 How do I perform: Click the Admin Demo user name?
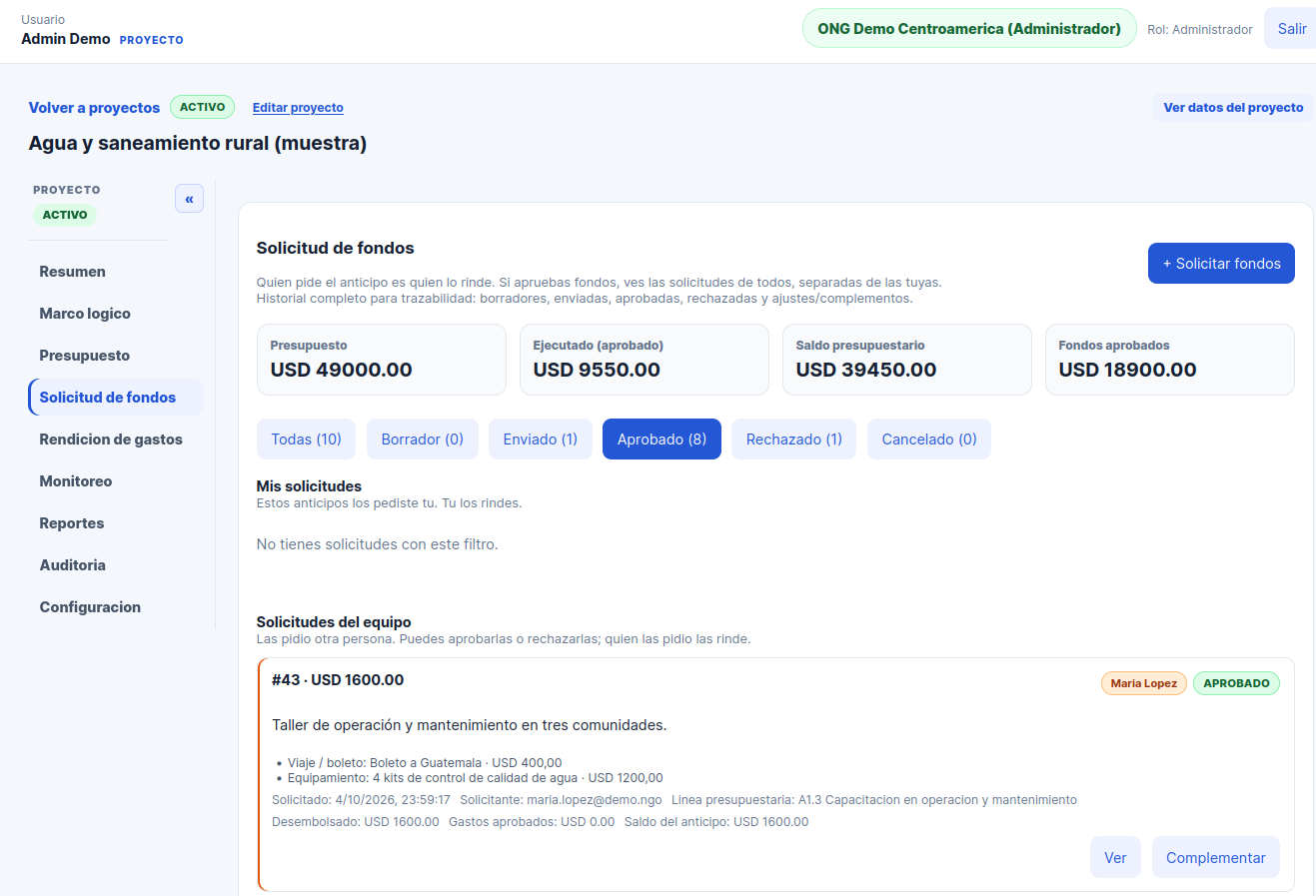tap(66, 39)
